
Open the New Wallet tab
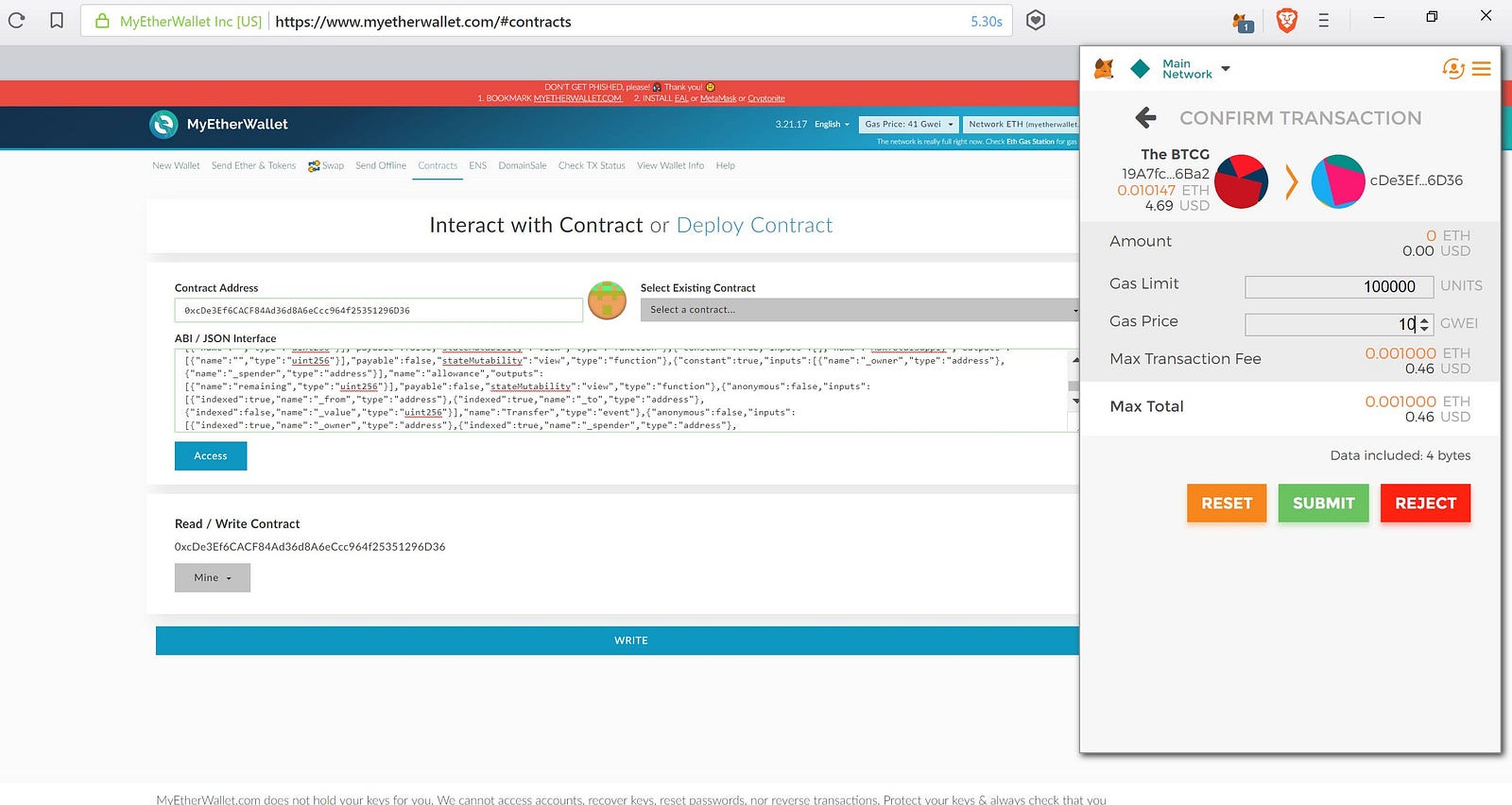176,165
